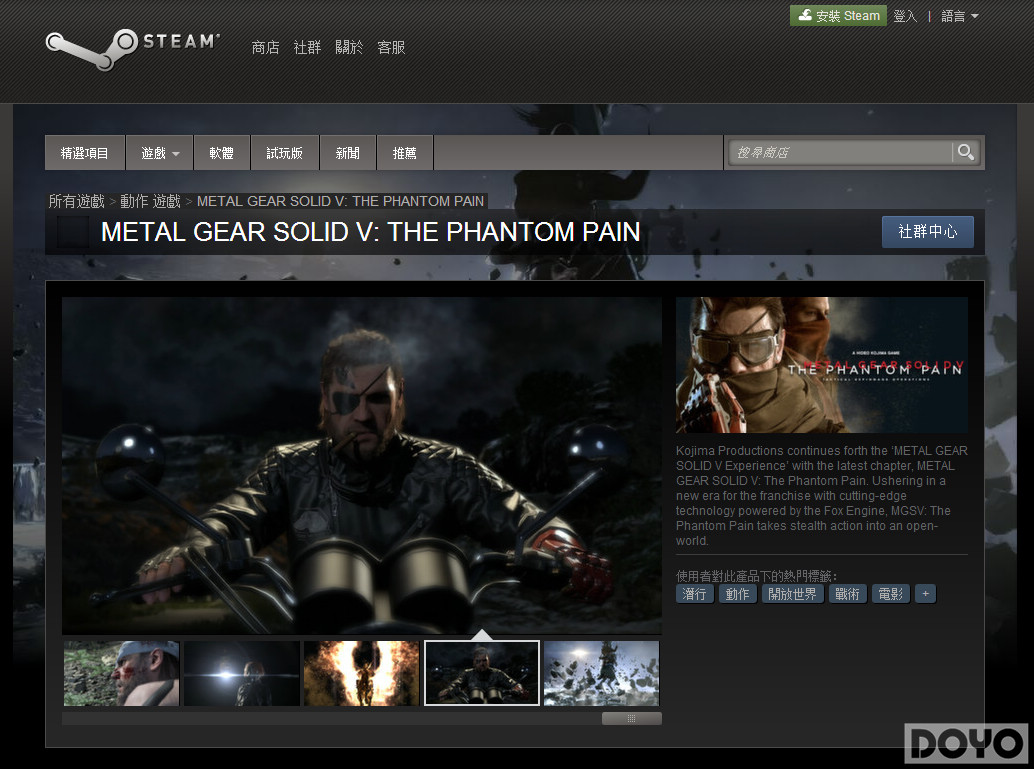The image size is (1034, 769).
Task: Expand the 語言 language dropdown
Action: click(x=959, y=16)
